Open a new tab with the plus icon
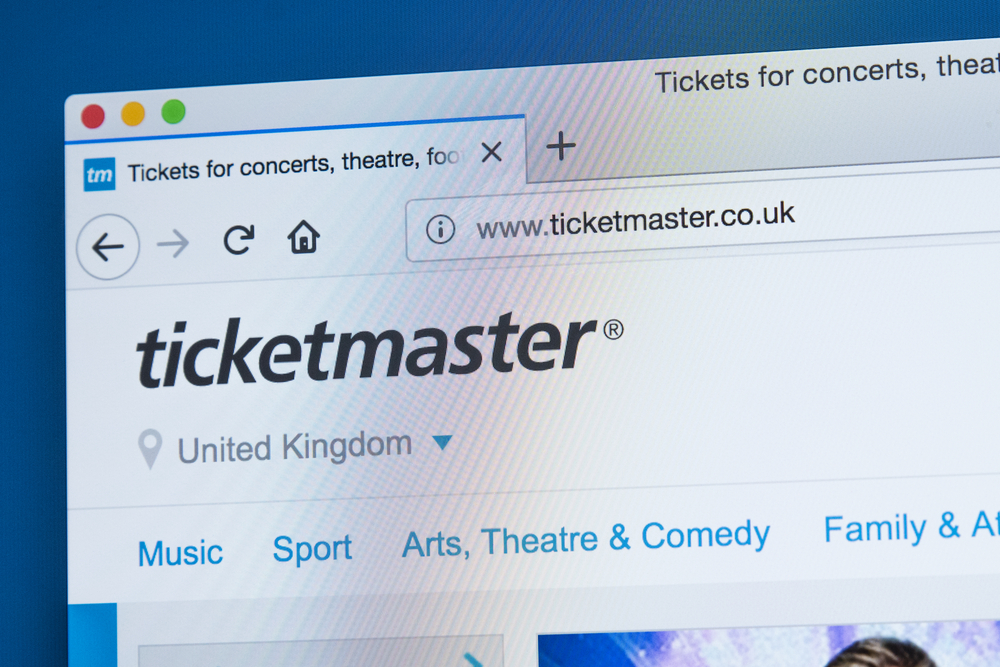Image resolution: width=1000 pixels, height=667 pixels. [561, 146]
